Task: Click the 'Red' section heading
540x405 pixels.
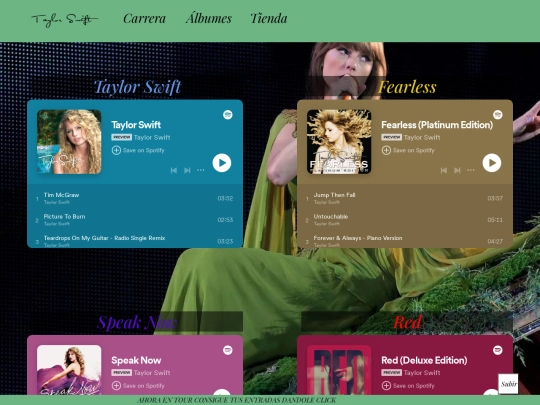Action: (407, 323)
